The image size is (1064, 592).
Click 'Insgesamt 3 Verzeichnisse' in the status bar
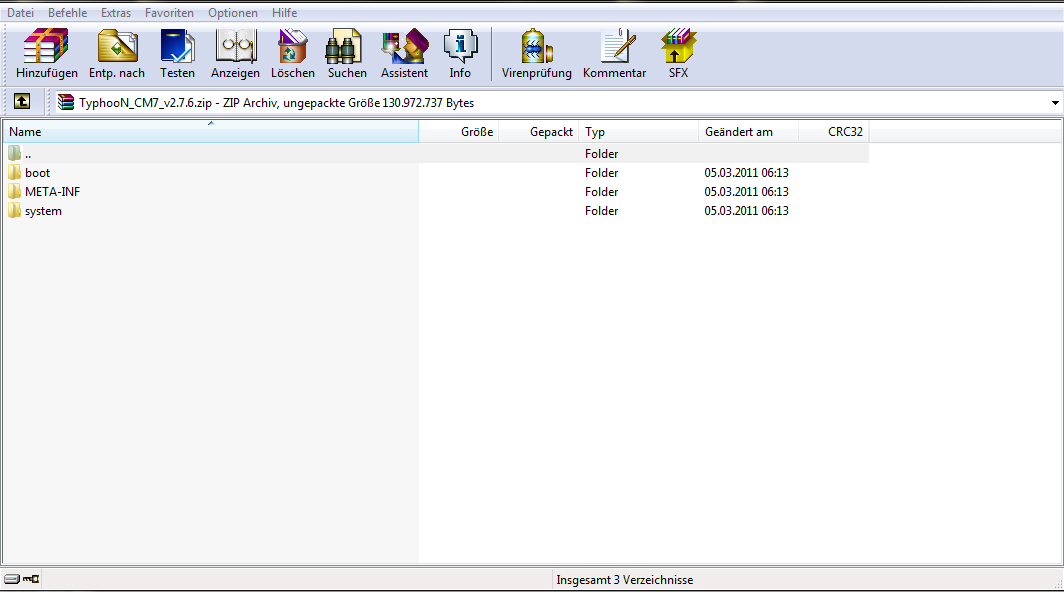click(x=624, y=580)
